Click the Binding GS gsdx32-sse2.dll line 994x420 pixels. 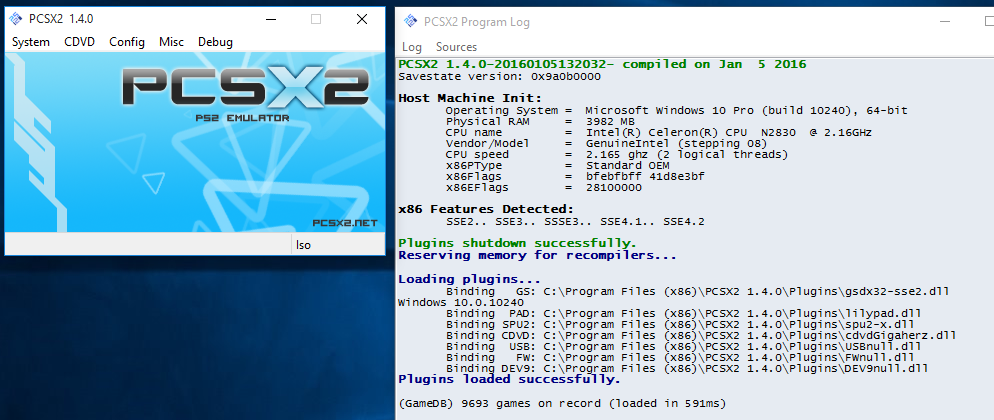pyautogui.click(x=697, y=291)
